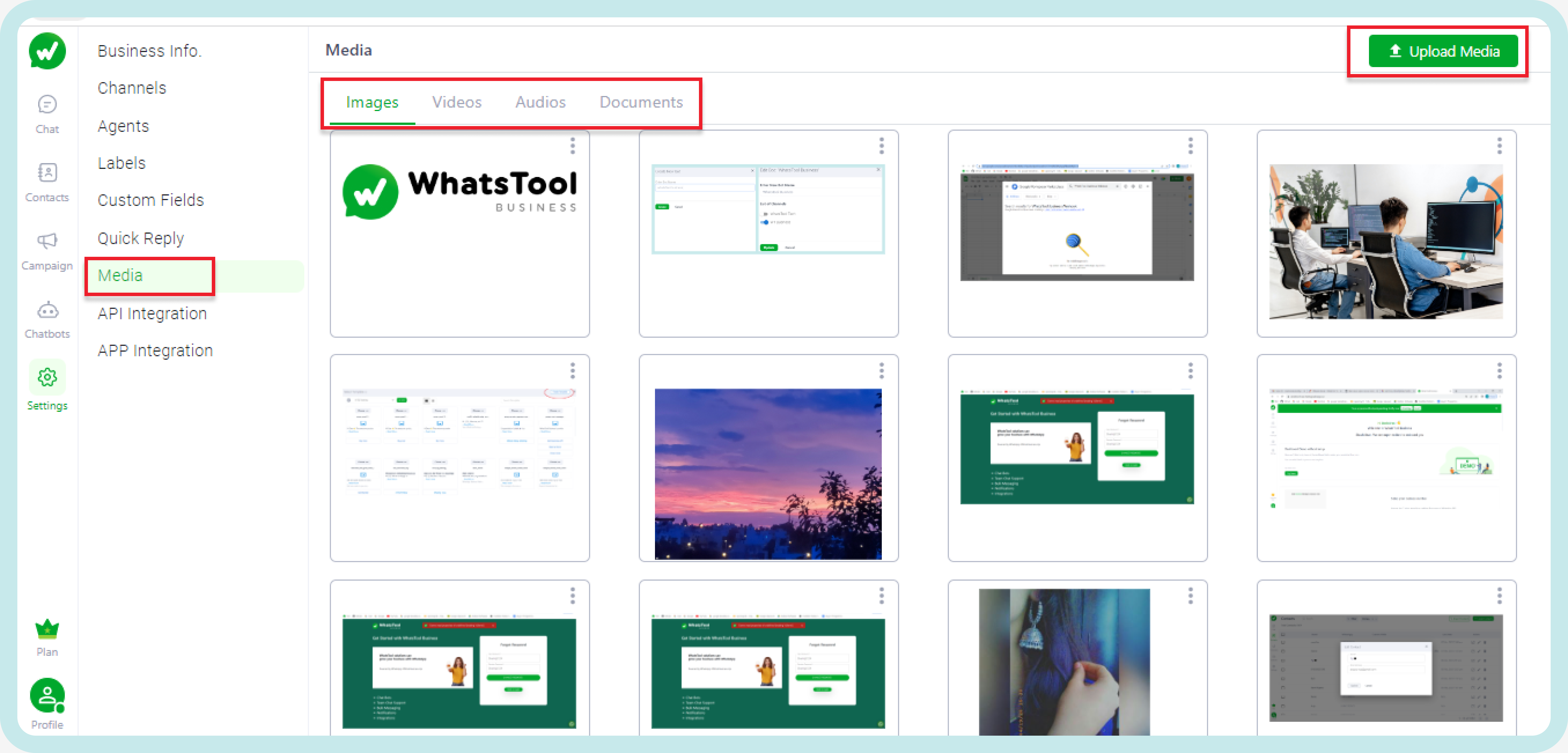
Task: Switch to the Videos tab
Action: (457, 102)
